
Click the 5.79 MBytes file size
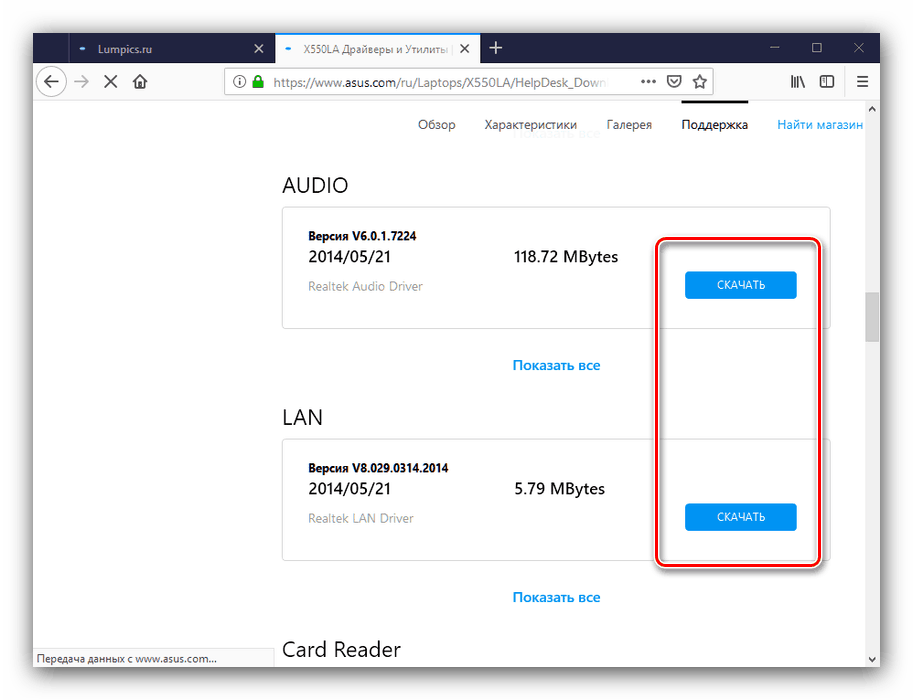tap(560, 489)
